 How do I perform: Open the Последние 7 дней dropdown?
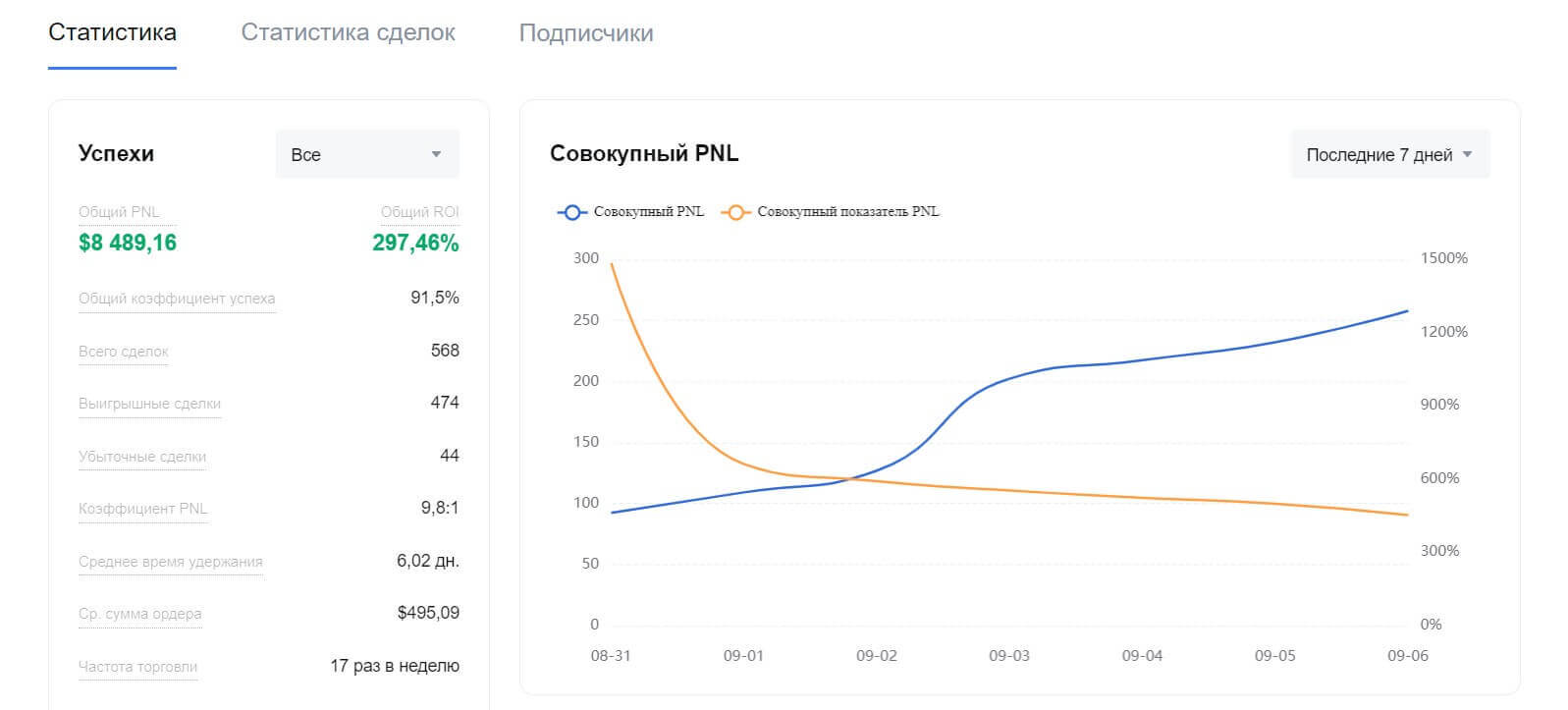(x=1388, y=154)
